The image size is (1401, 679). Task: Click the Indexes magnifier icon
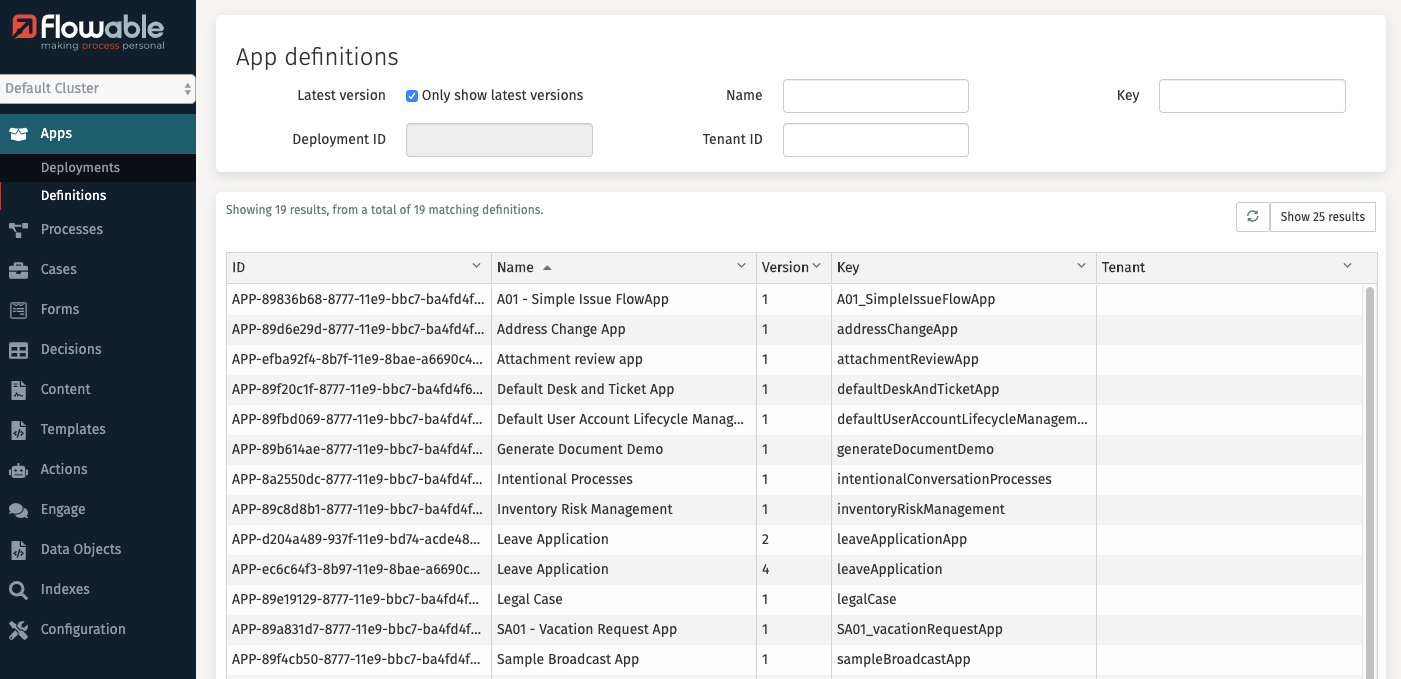(18, 590)
